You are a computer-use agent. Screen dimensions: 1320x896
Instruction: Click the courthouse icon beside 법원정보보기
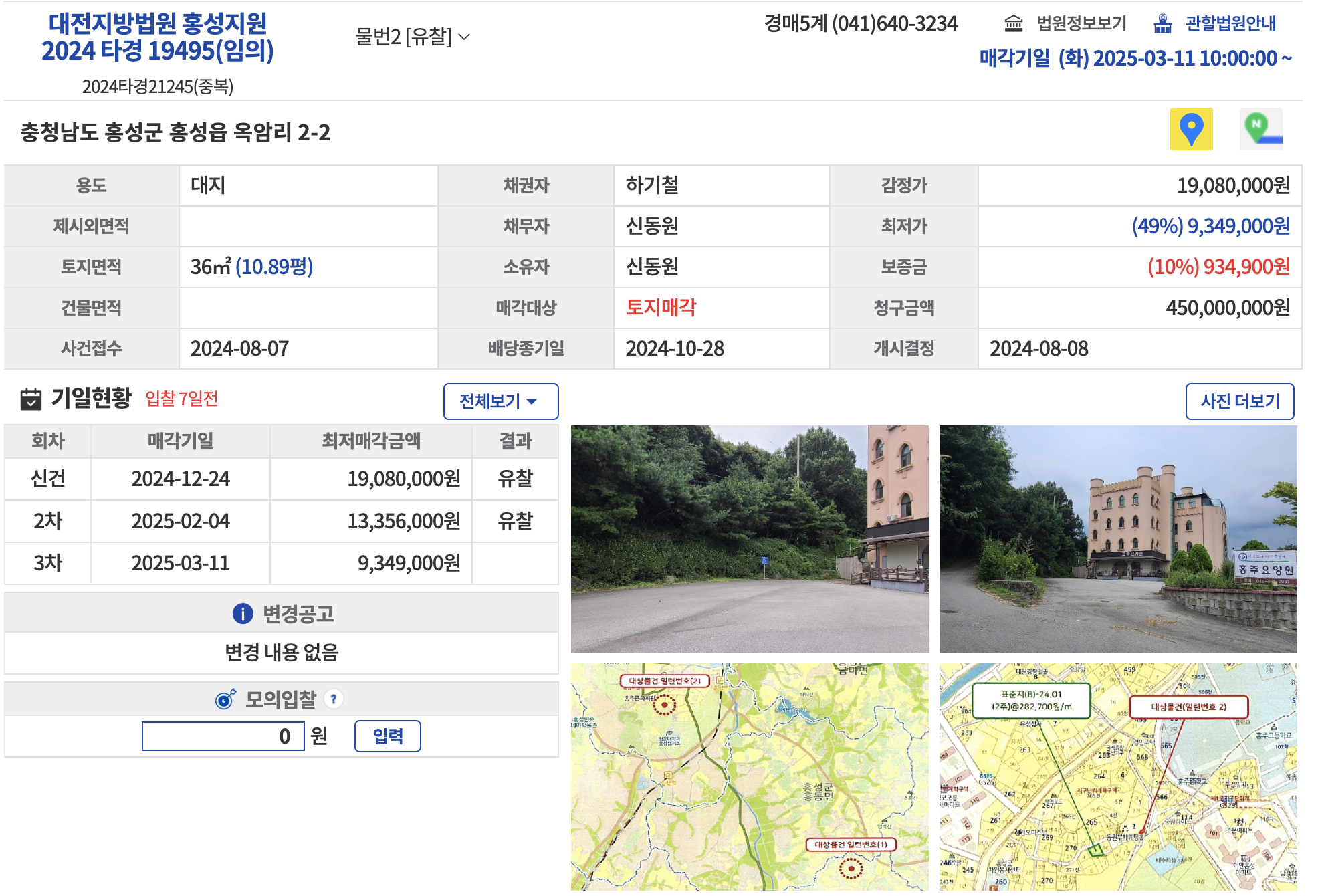[1014, 24]
